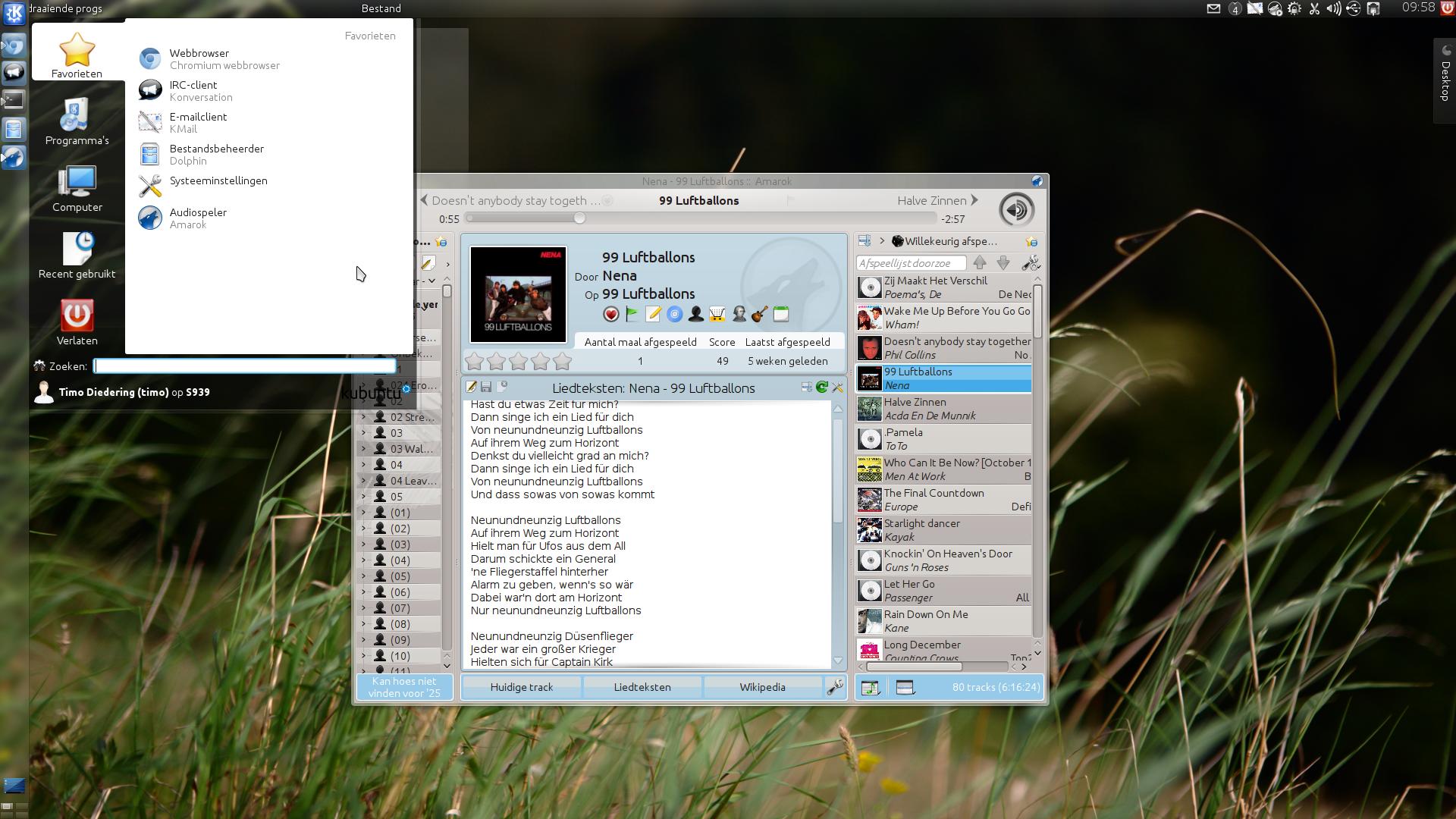Click the composer bust icon

point(739,314)
